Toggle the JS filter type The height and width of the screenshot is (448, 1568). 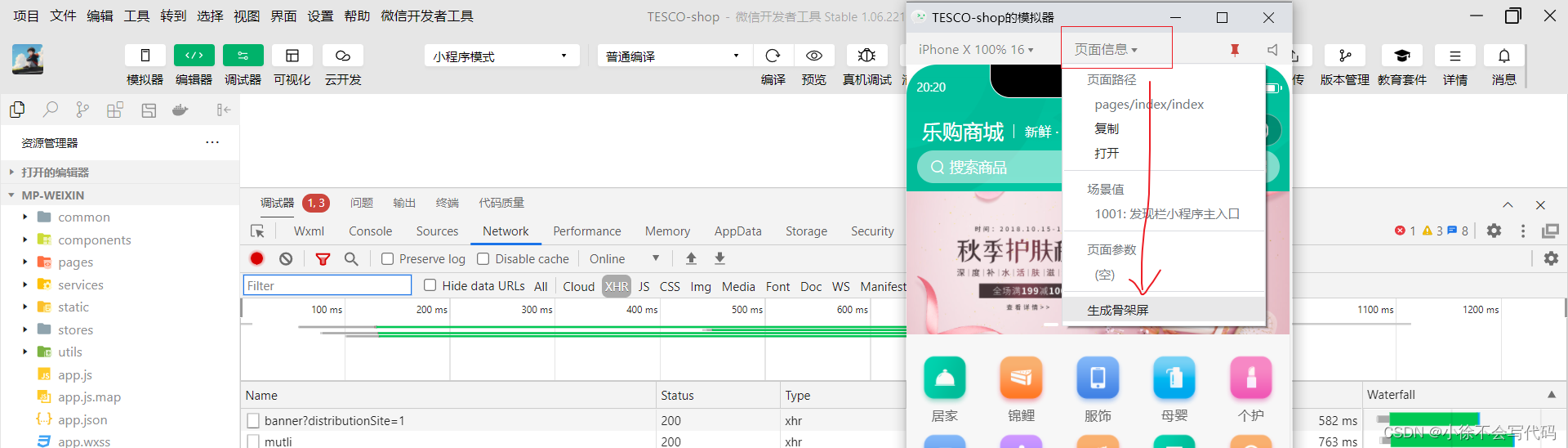point(644,286)
